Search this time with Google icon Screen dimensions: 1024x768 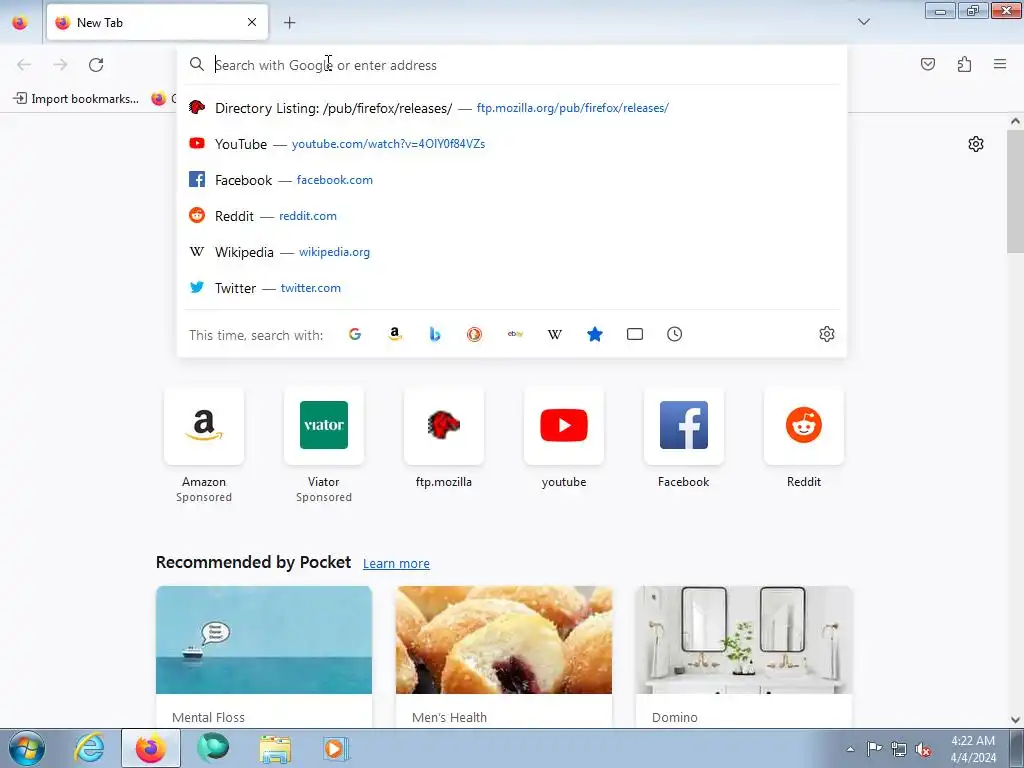(x=355, y=334)
